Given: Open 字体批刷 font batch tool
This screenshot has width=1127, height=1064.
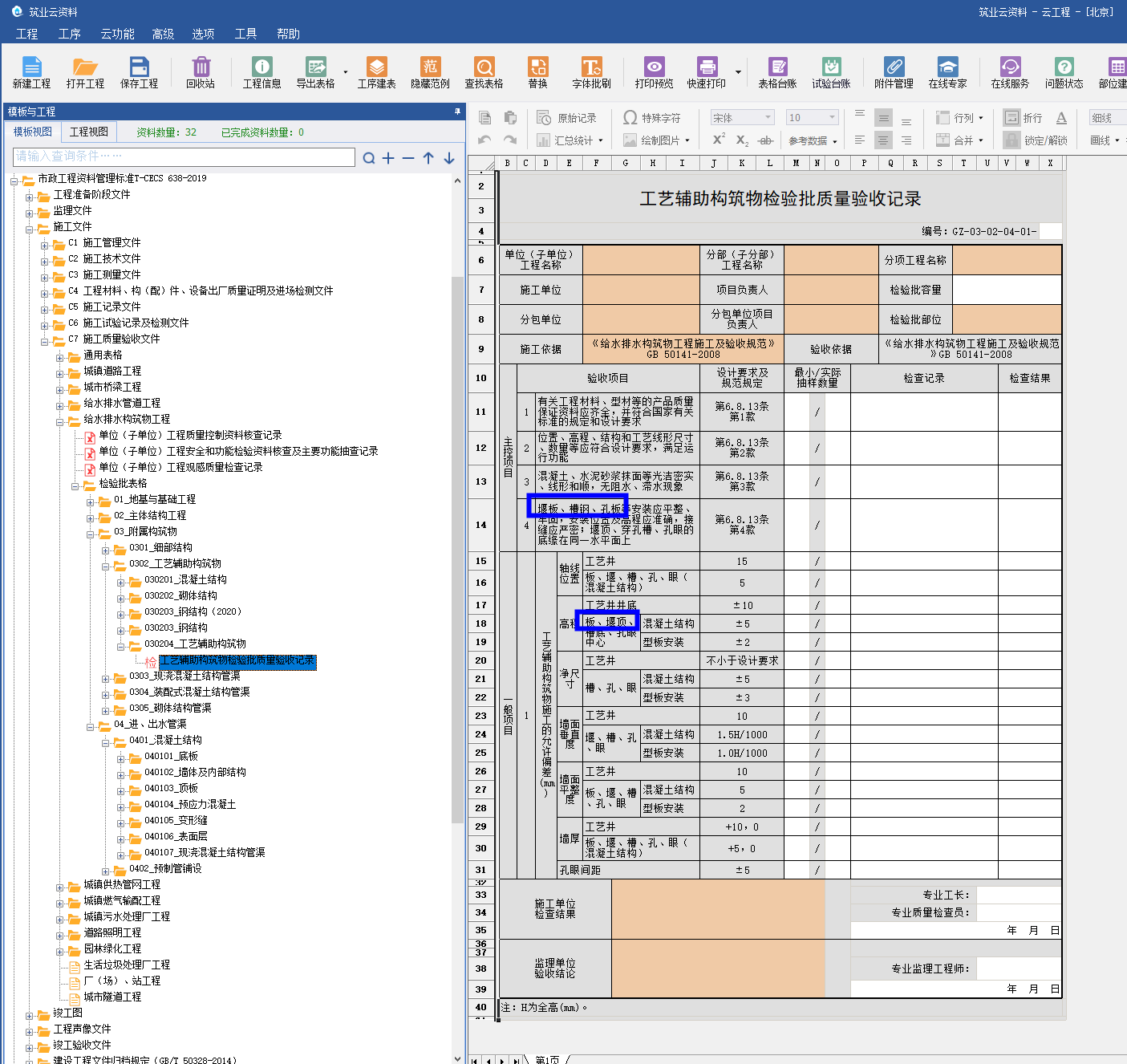Looking at the screenshot, I should [x=592, y=72].
